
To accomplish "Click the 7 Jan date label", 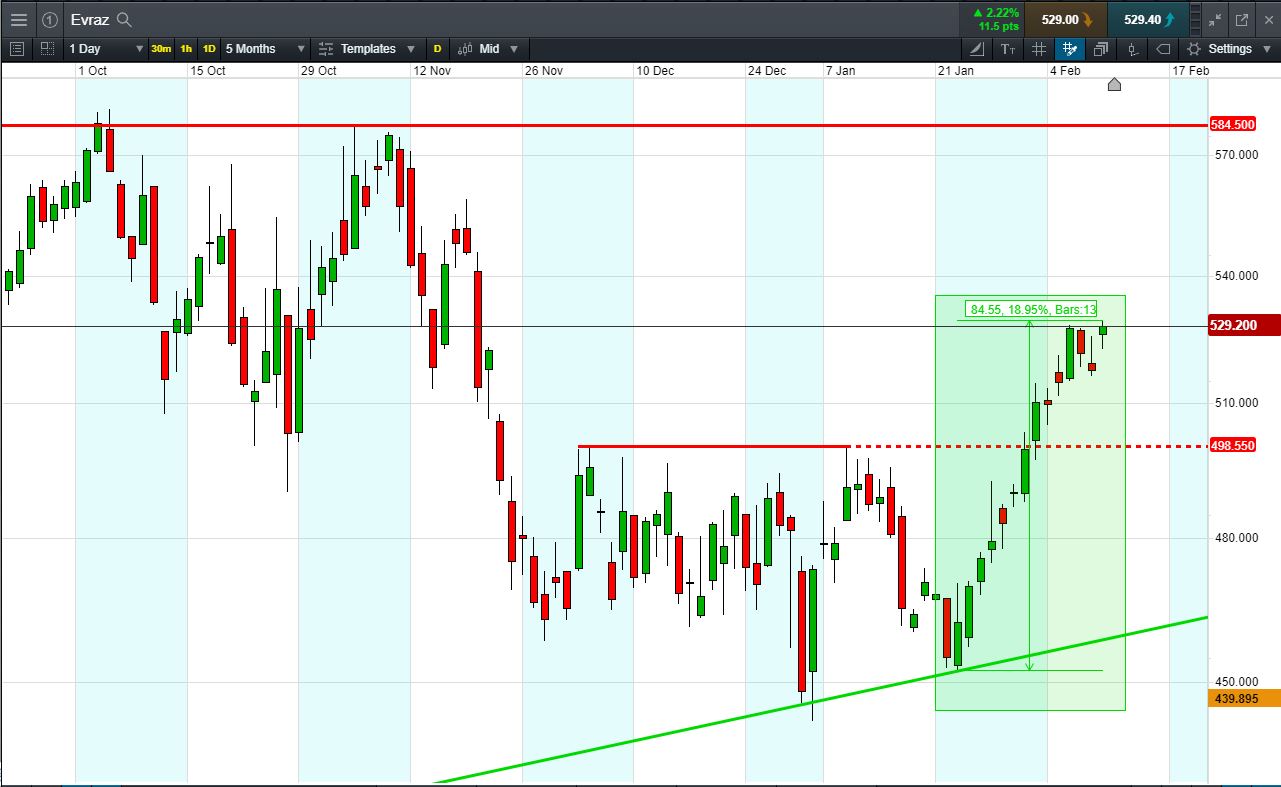I will point(840,71).
